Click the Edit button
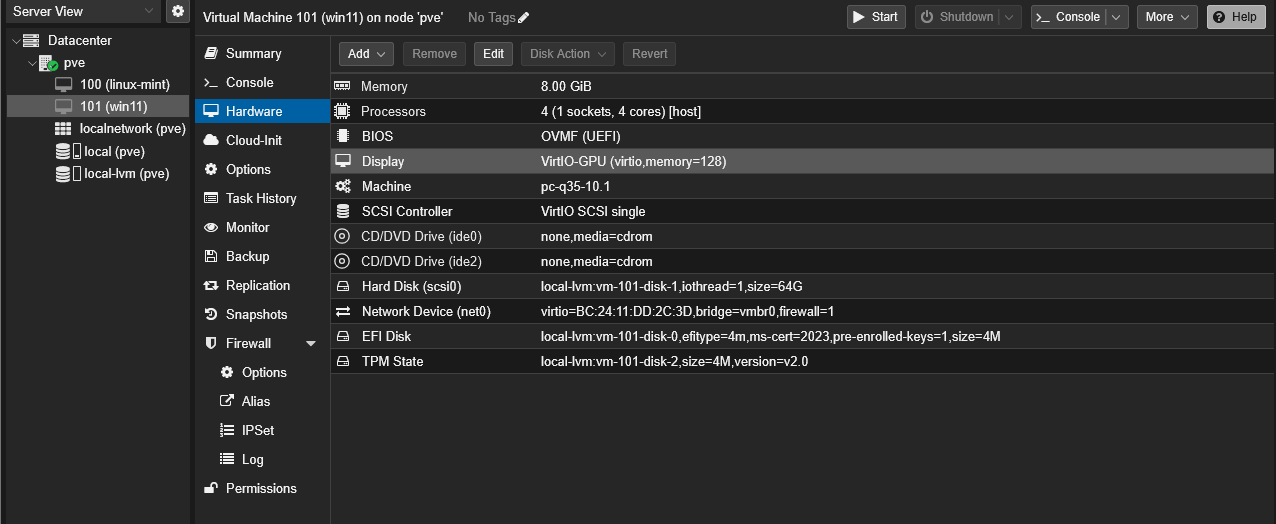Image resolution: width=1276 pixels, height=524 pixels. 493,54
